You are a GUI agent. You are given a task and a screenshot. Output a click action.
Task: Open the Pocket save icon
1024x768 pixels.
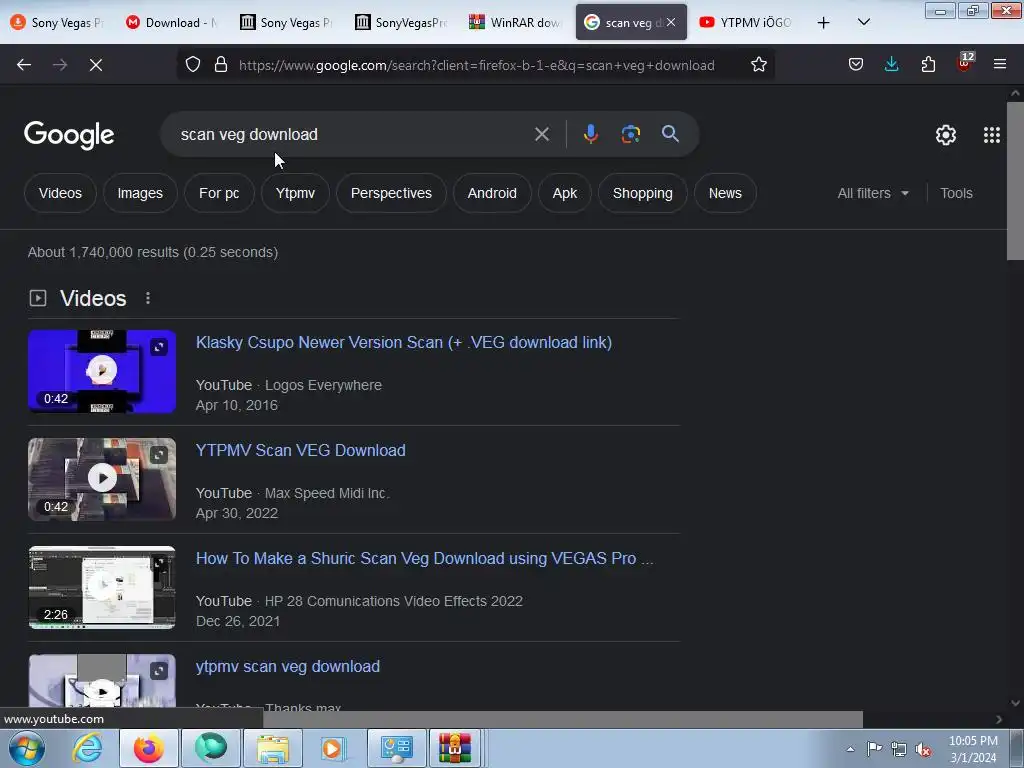(x=856, y=65)
